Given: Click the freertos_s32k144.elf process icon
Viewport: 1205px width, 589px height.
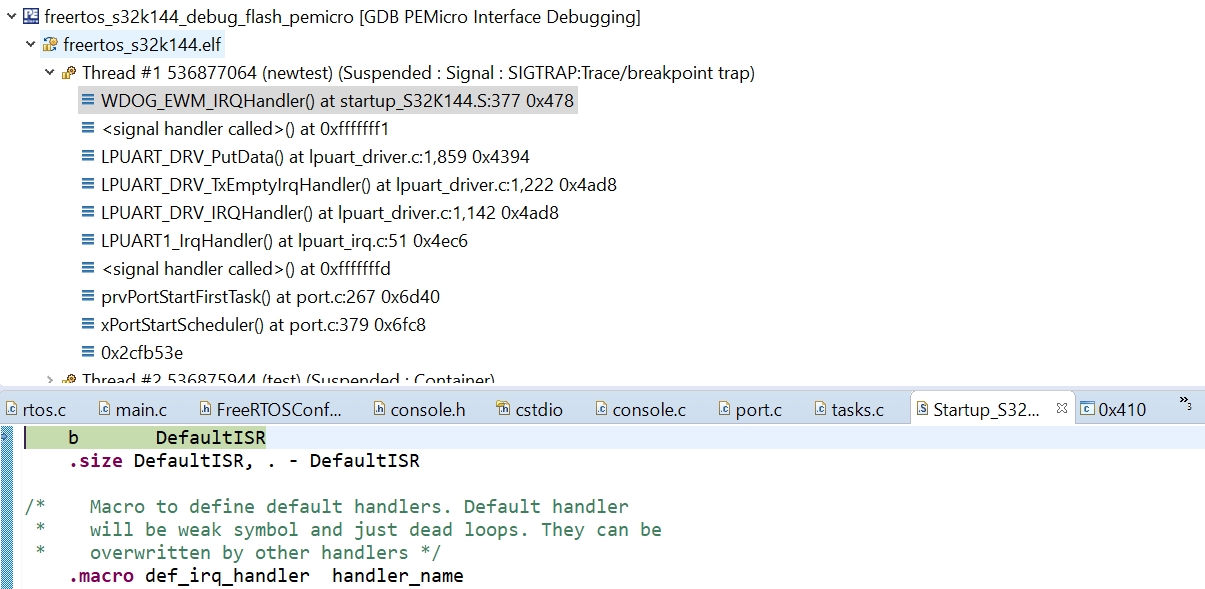Looking at the screenshot, I should (50, 45).
